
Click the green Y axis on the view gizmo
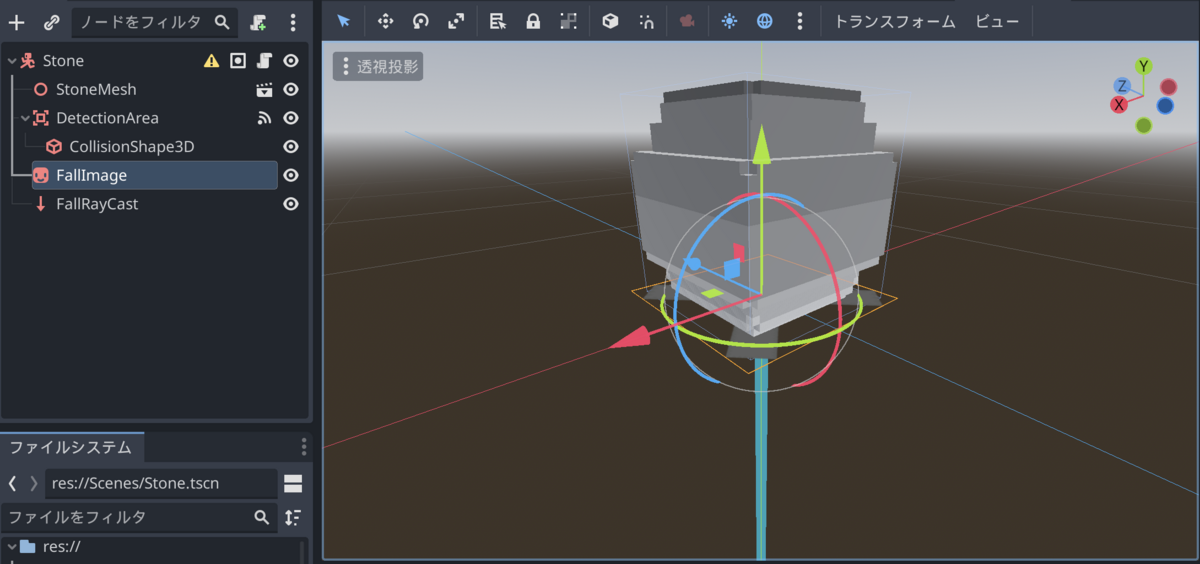coord(1143,66)
